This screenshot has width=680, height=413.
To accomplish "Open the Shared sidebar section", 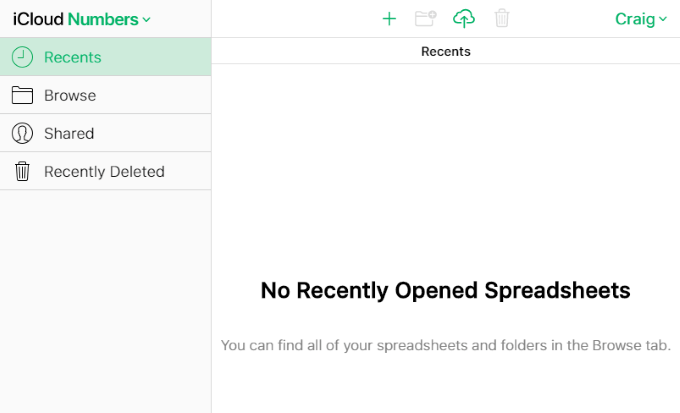I will pyautogui.click(x=105, y=133).
